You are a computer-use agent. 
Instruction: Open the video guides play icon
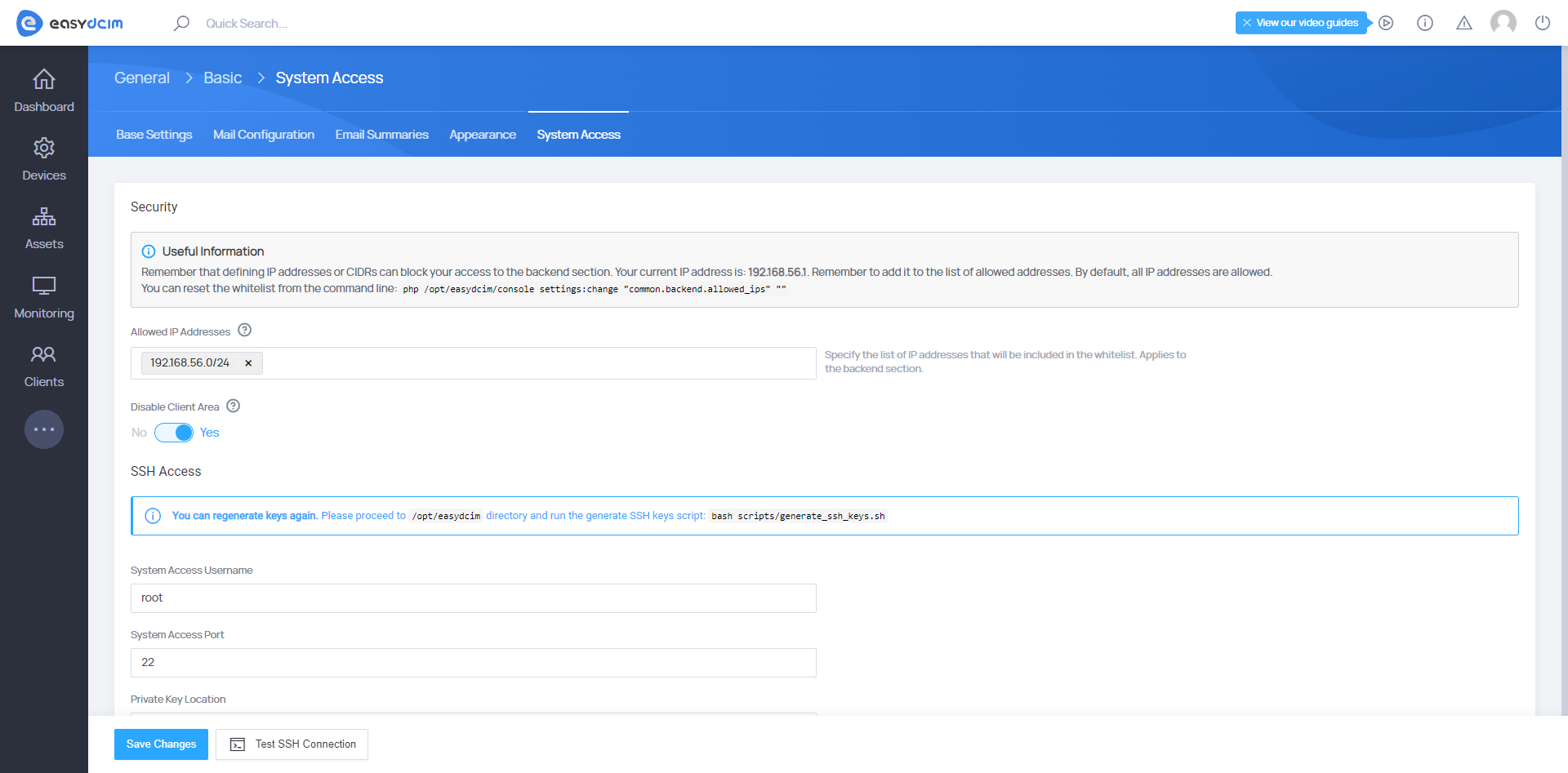click(x=1386, y=23)
